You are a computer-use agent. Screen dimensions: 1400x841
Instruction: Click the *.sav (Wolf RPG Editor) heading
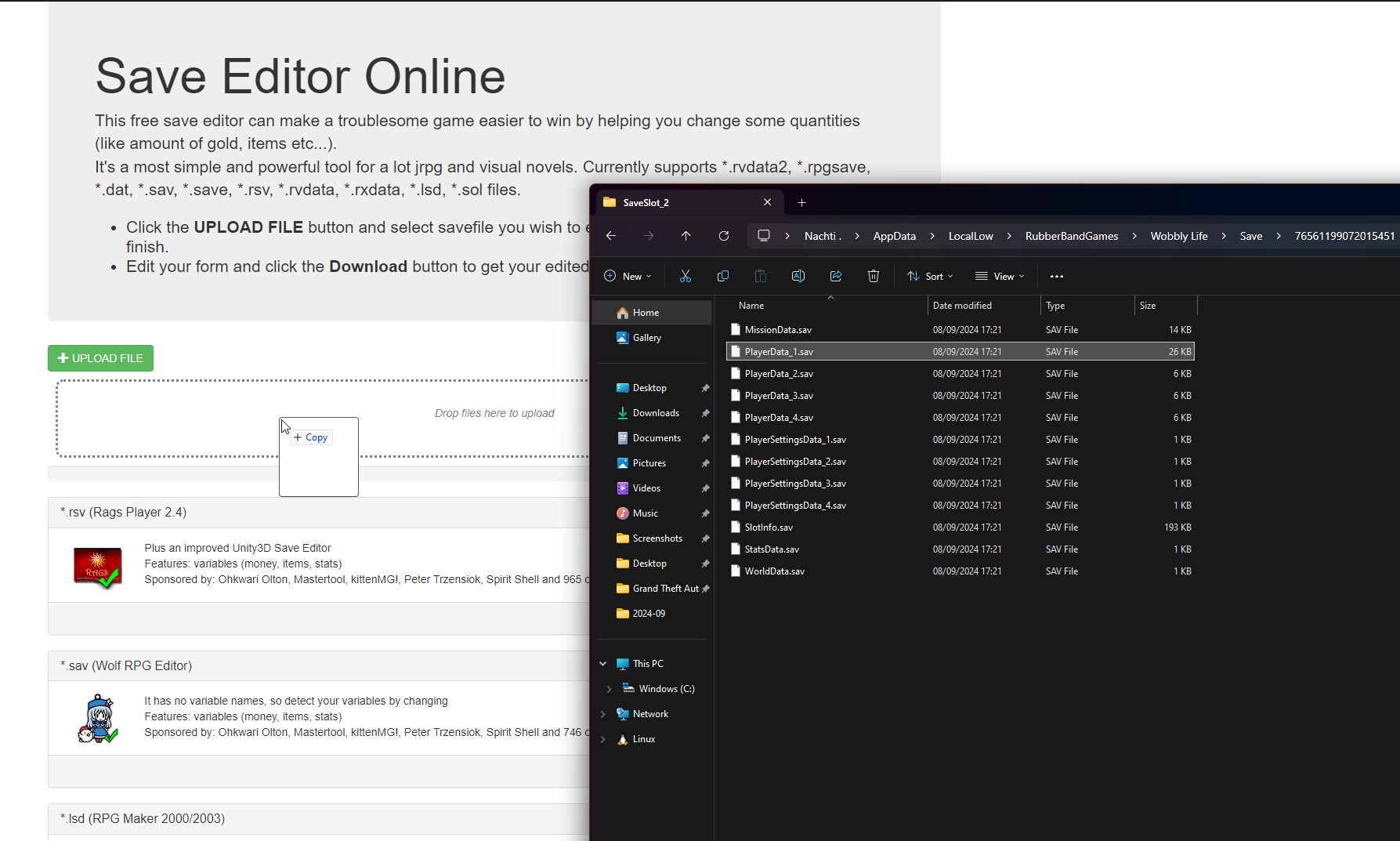click(x=126, y=665)
